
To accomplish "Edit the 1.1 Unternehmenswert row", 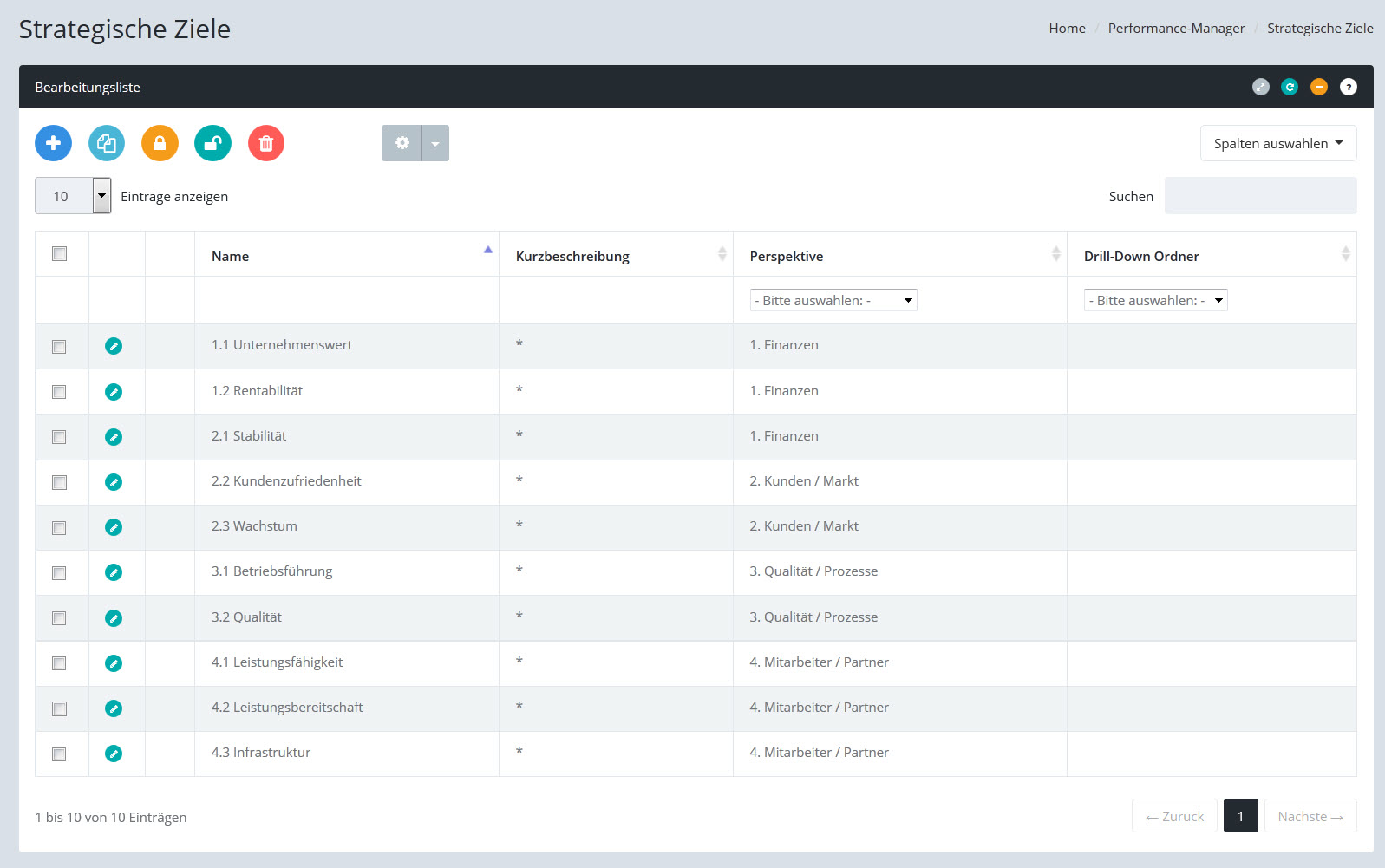I will pyautogui.click(x=114, y=346).
